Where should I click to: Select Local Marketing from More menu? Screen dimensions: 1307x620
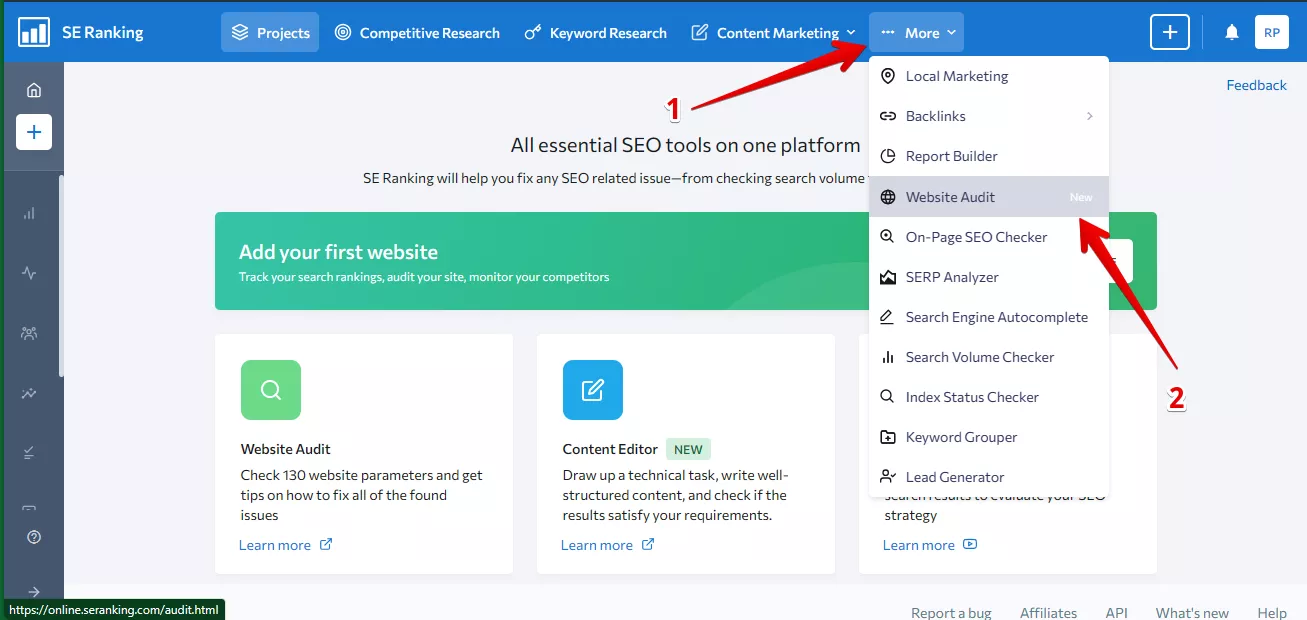pos(989,76)
